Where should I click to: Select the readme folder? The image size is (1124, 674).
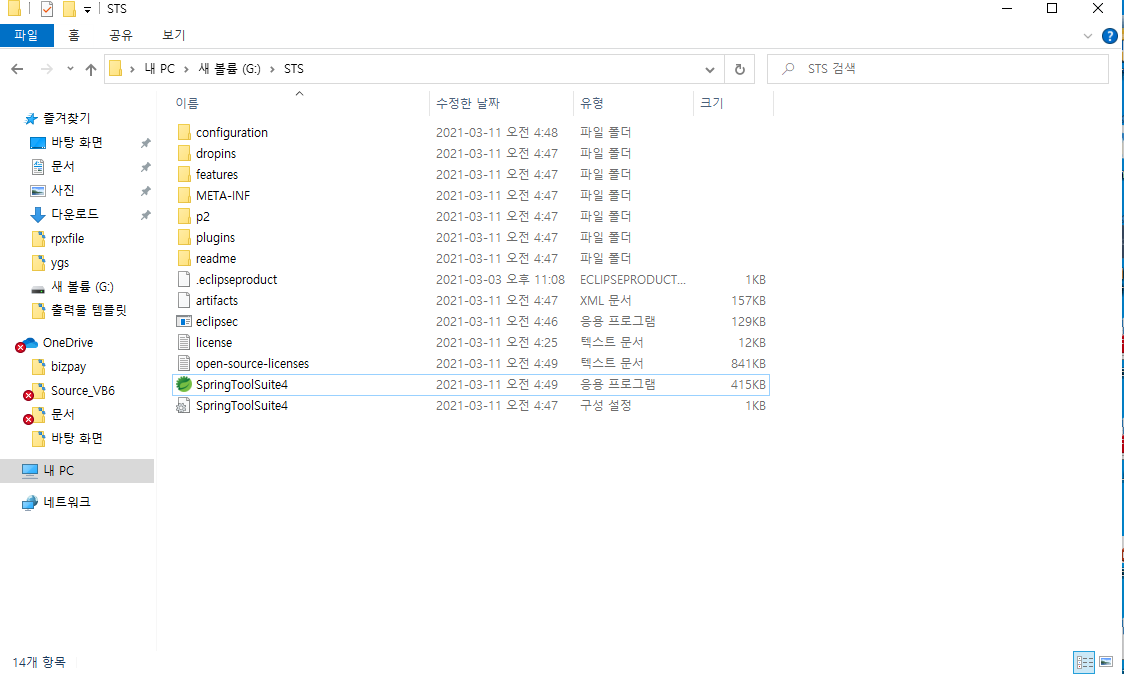click(x=470, y=258)
